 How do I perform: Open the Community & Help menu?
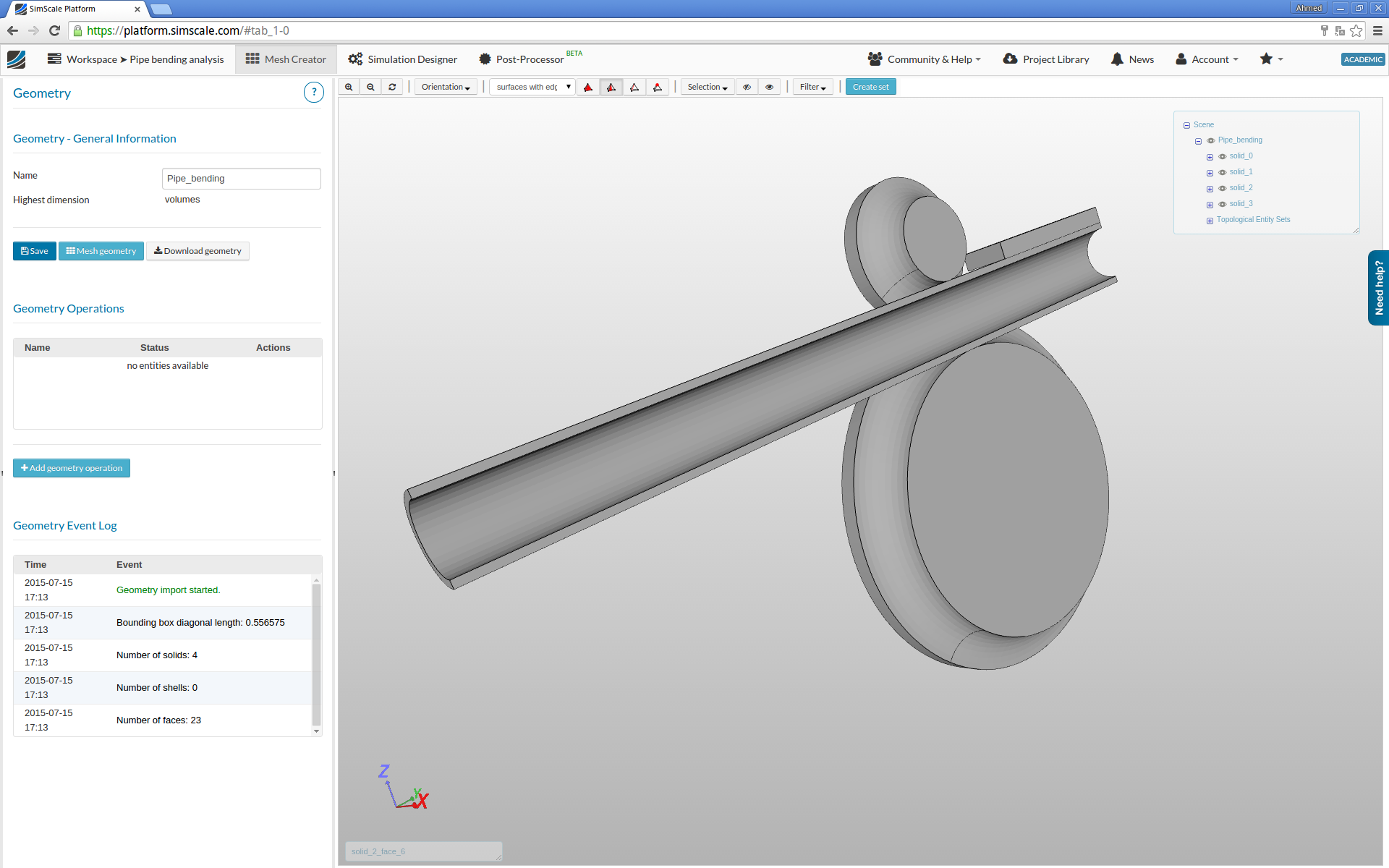[925, 59]
